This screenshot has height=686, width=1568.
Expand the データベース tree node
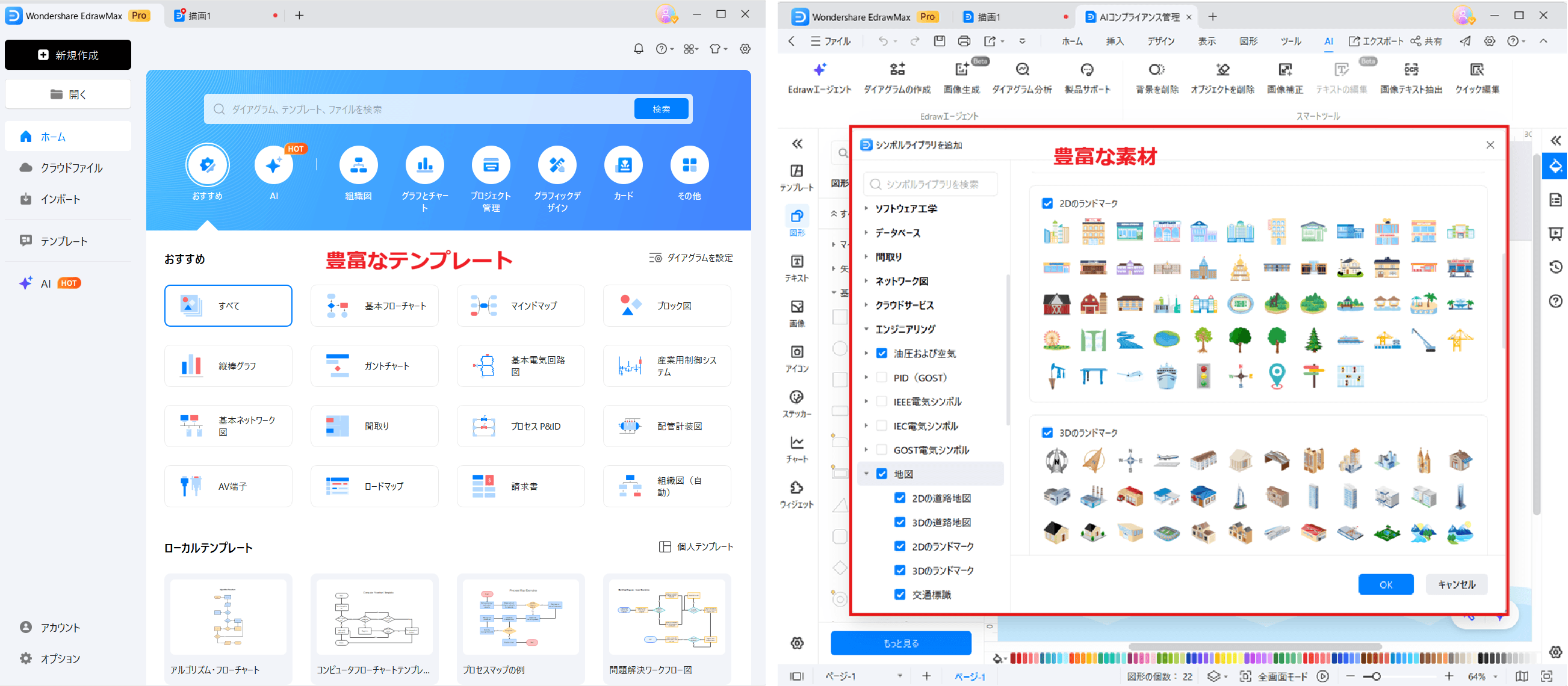866,232
